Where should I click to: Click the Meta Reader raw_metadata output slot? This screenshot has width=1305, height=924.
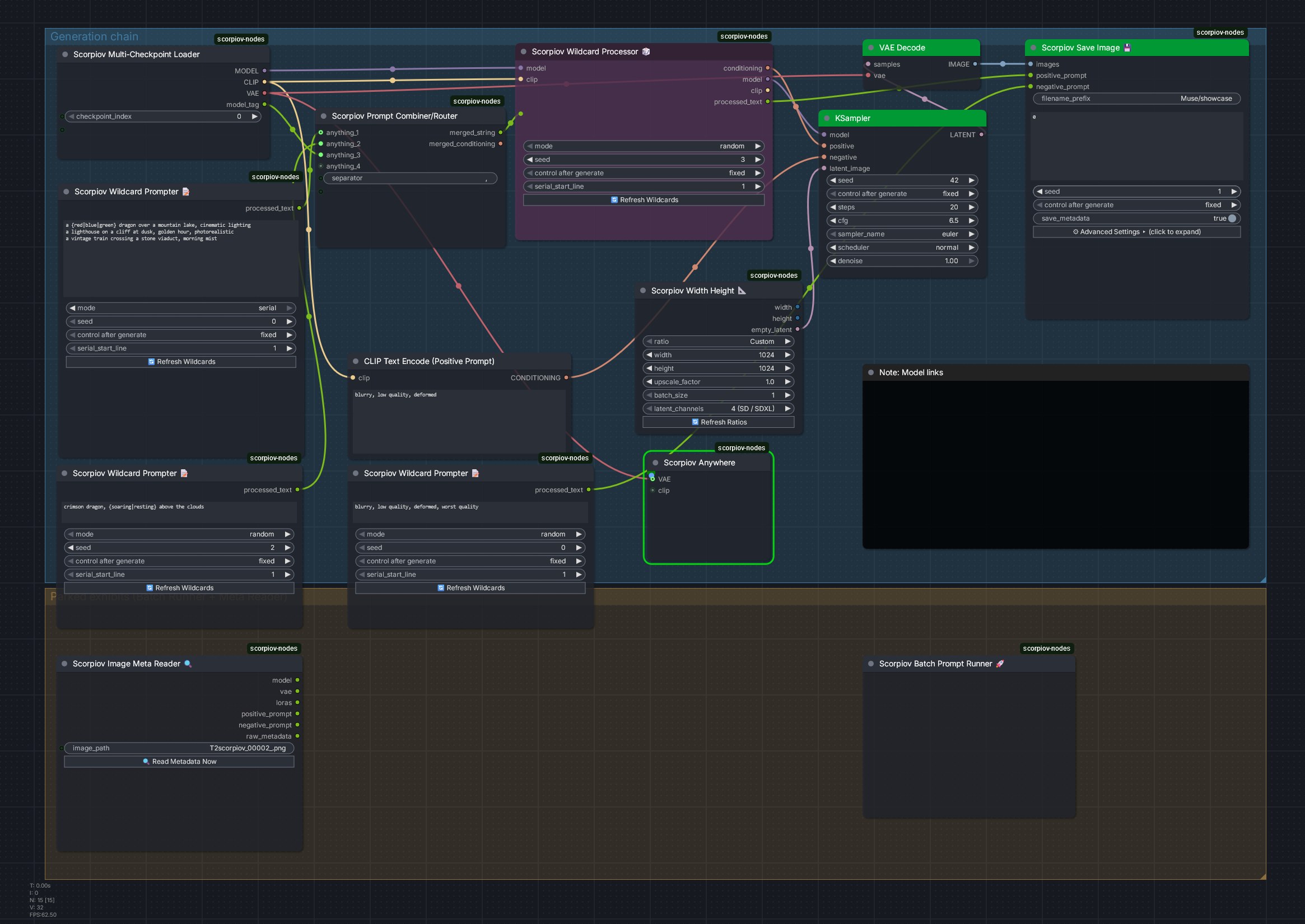pyautogui.click(x=297, y=737)
